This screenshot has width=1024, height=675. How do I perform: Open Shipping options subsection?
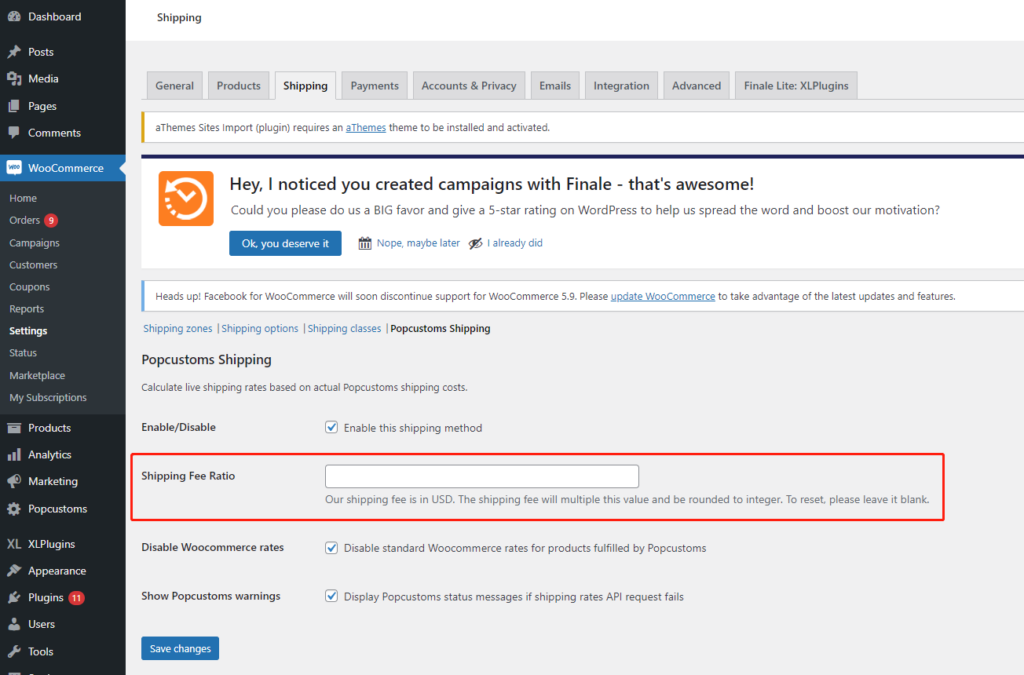260,328
